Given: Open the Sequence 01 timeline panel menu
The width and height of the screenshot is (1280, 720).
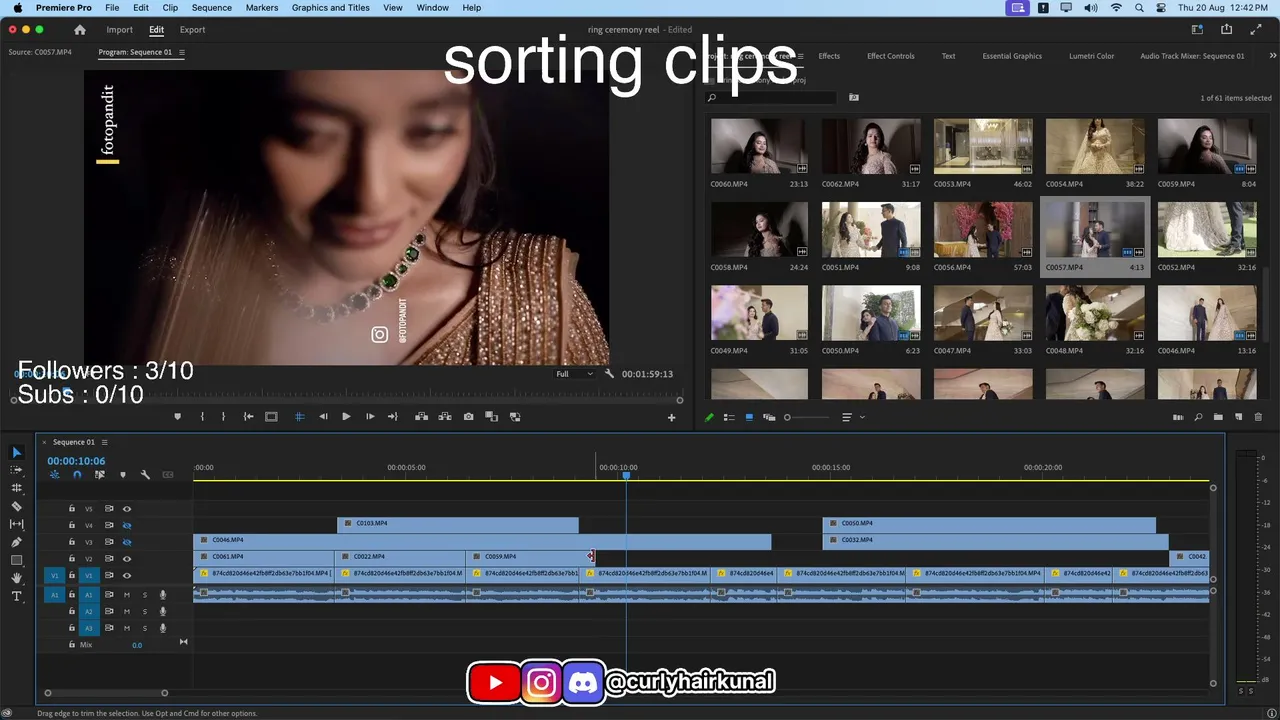Looking at the screenshot, I should click(x=104, y=442).
